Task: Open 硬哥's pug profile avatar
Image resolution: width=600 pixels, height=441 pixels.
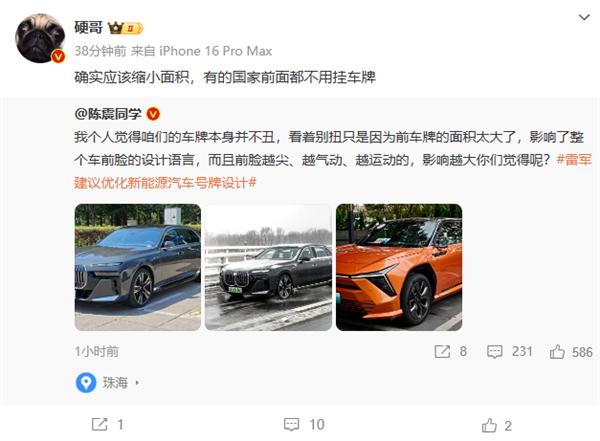Action: coord(40,38)
